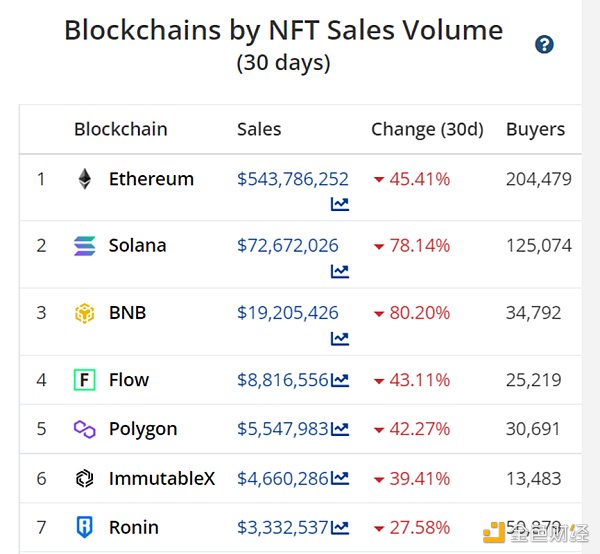The height and width of the screenshot is (554, 600).
Task: Open the ImmutableX sales chart icon
Action: pos(340,478)
